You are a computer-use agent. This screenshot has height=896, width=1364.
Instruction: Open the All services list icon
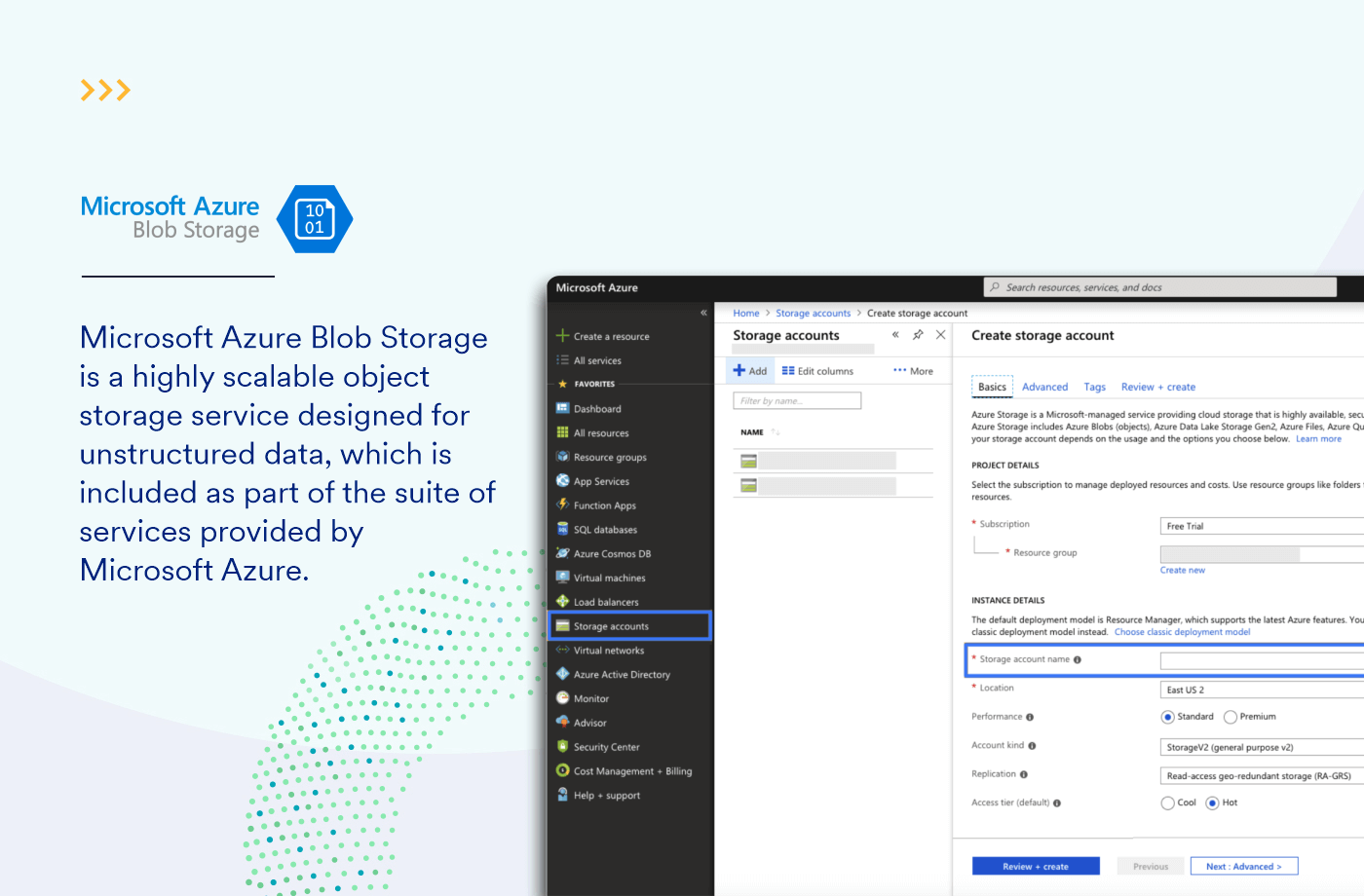click(562, 360)
